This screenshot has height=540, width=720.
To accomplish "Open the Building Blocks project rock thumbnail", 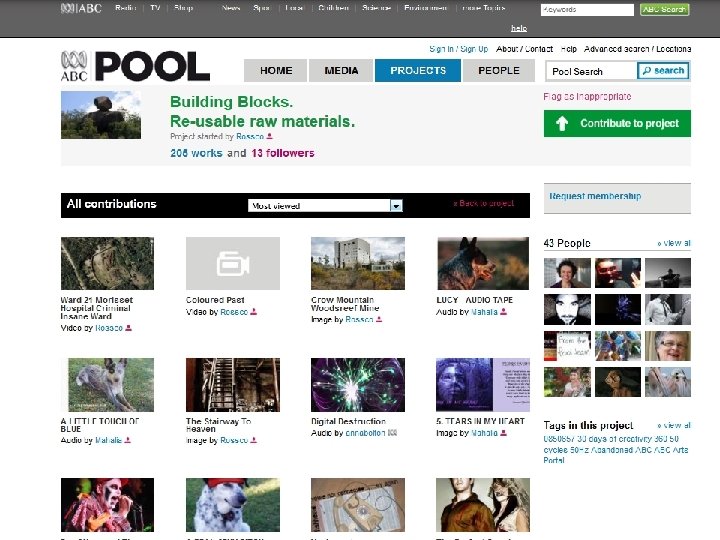I will click(x=101, y=115).
